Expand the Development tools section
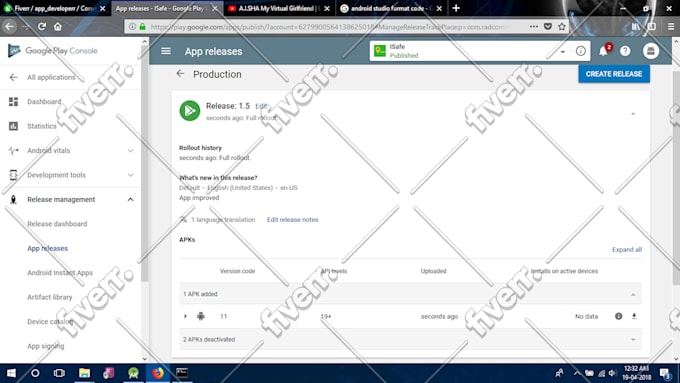This screenshot has width=680, height=383. click(x=131, y=175)
